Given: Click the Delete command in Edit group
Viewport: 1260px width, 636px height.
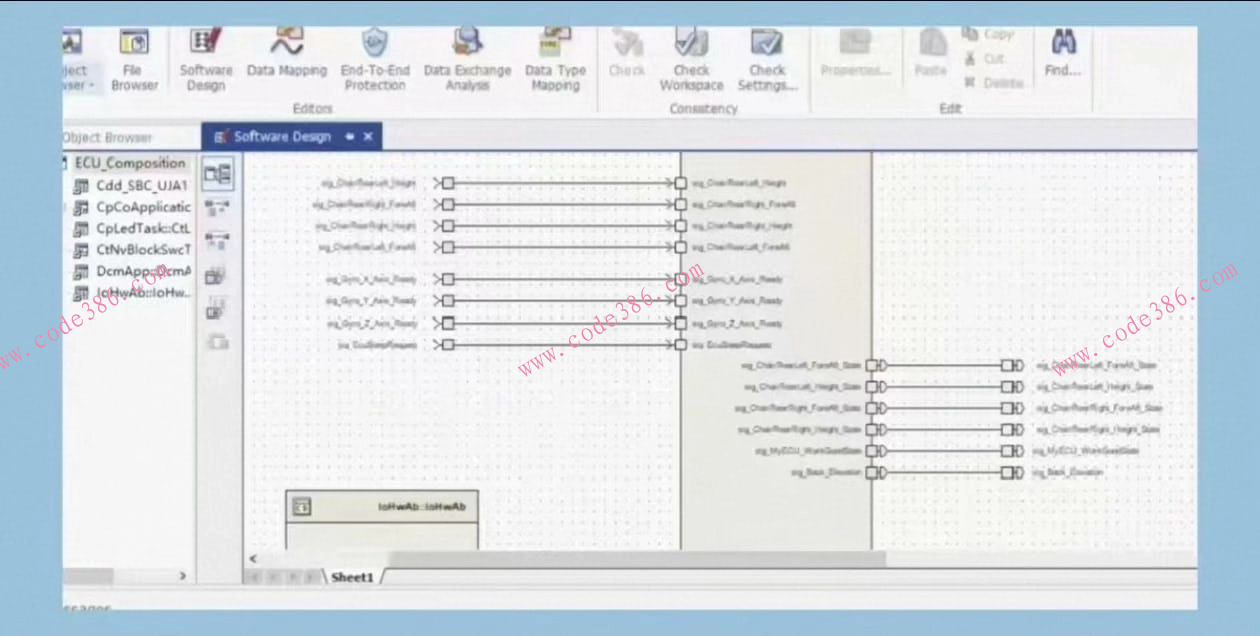Looking at the screenshot, I should point(994,83).
